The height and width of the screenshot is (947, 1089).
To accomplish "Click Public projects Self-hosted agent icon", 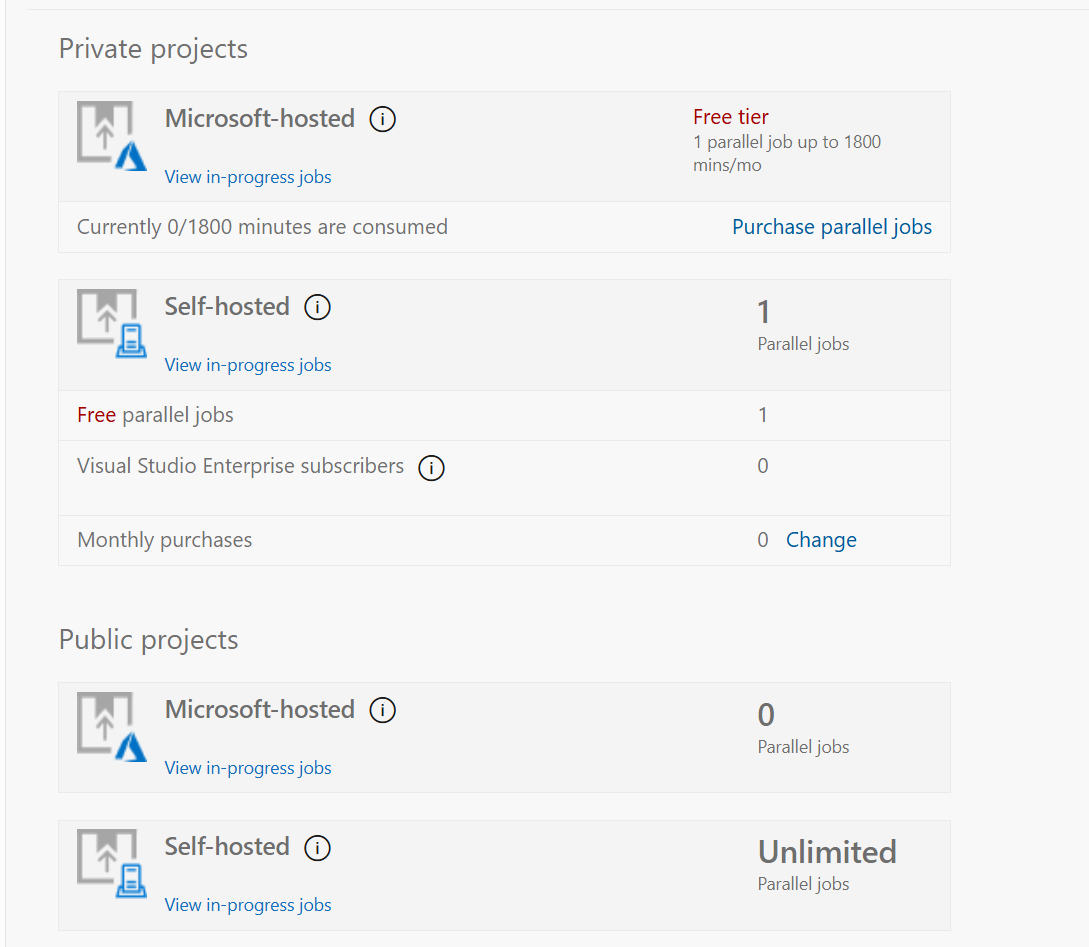I will pyautogui.click(x=112, y=865).
